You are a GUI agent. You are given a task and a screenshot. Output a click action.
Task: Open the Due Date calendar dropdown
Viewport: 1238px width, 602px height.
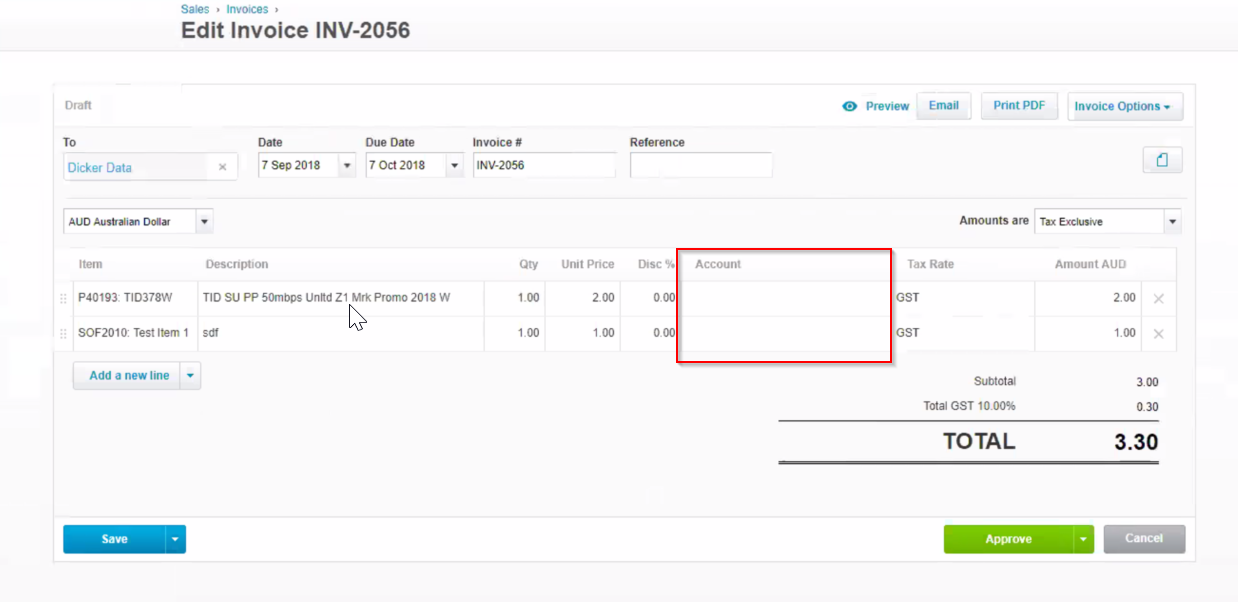click(455, 165)
